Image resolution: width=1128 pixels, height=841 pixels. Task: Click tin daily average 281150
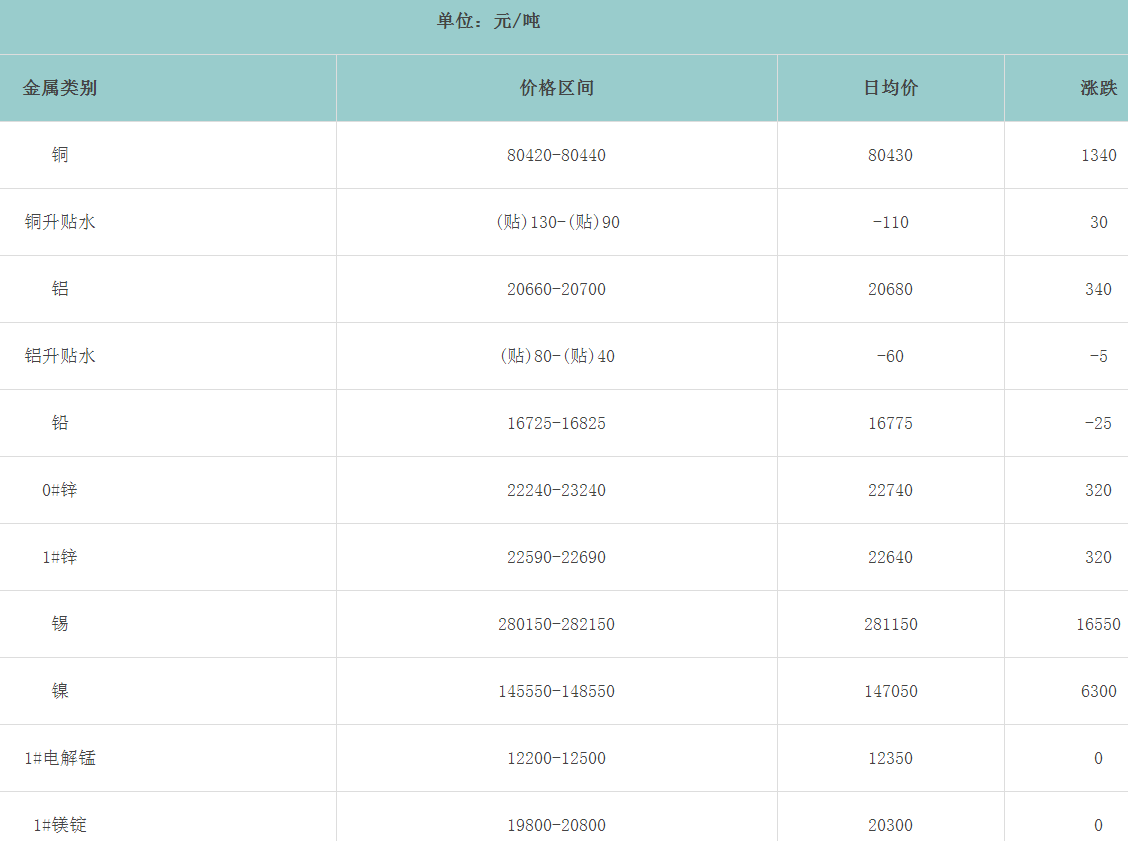point(890,624)
